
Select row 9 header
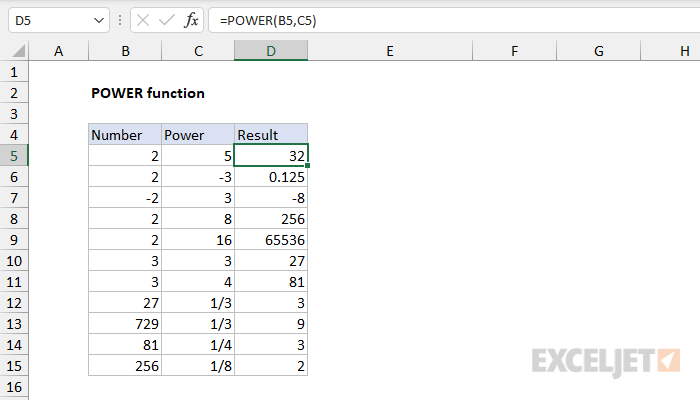click(x=14, y=240)
